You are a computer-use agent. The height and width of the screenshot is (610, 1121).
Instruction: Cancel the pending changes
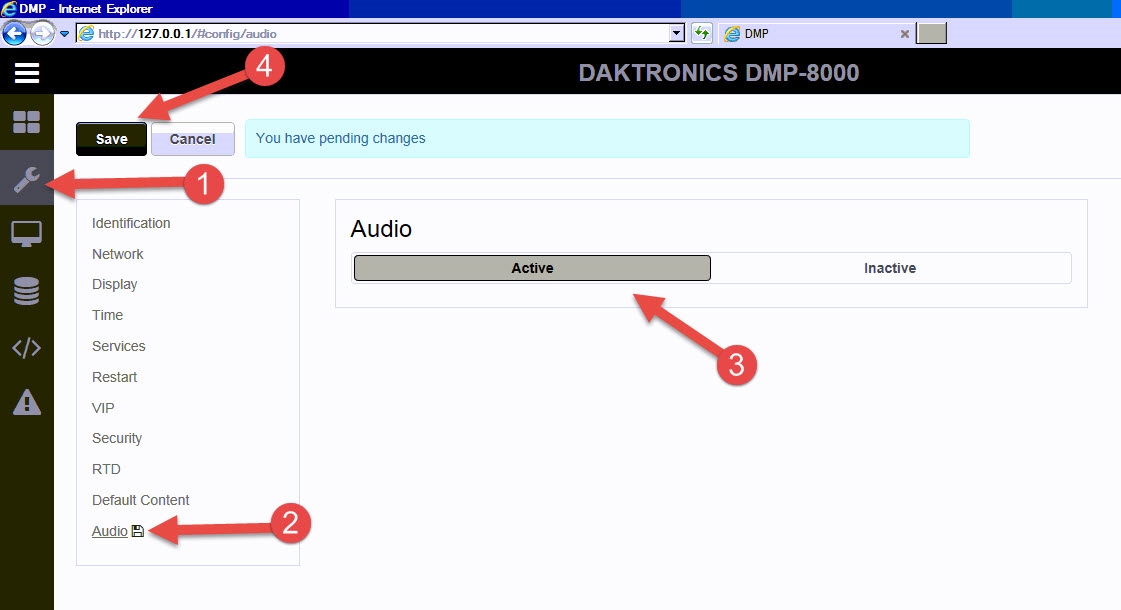pyautogui.click(x=192, y=139)
